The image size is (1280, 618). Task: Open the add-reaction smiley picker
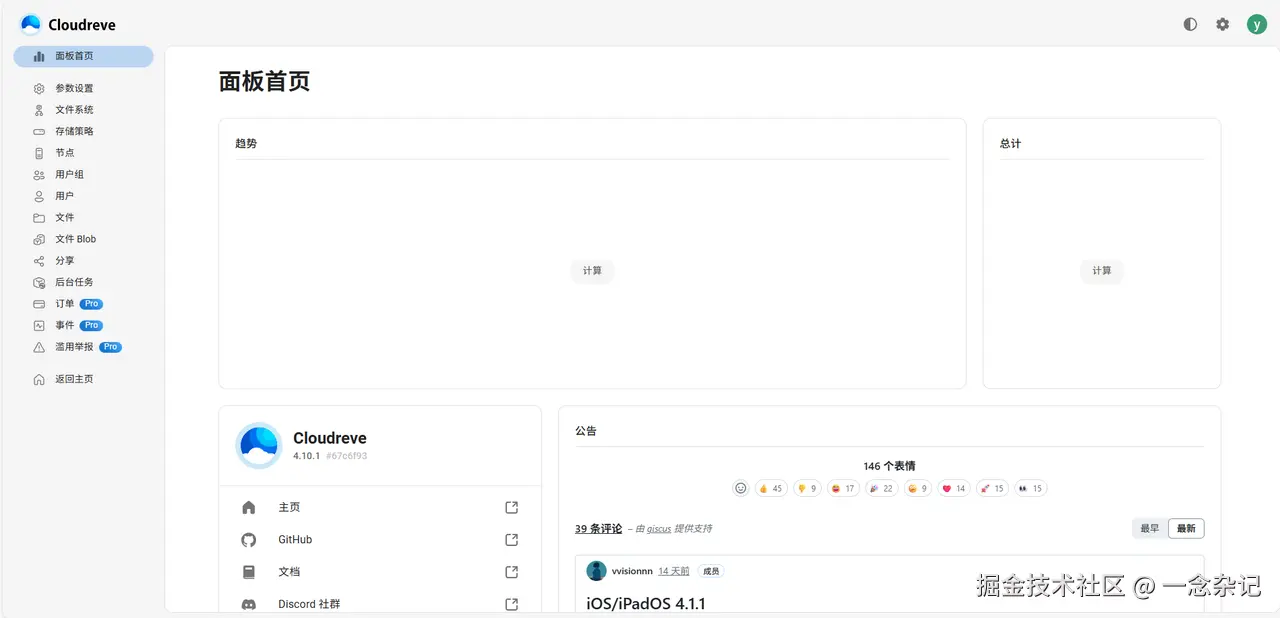click(741, 488)
